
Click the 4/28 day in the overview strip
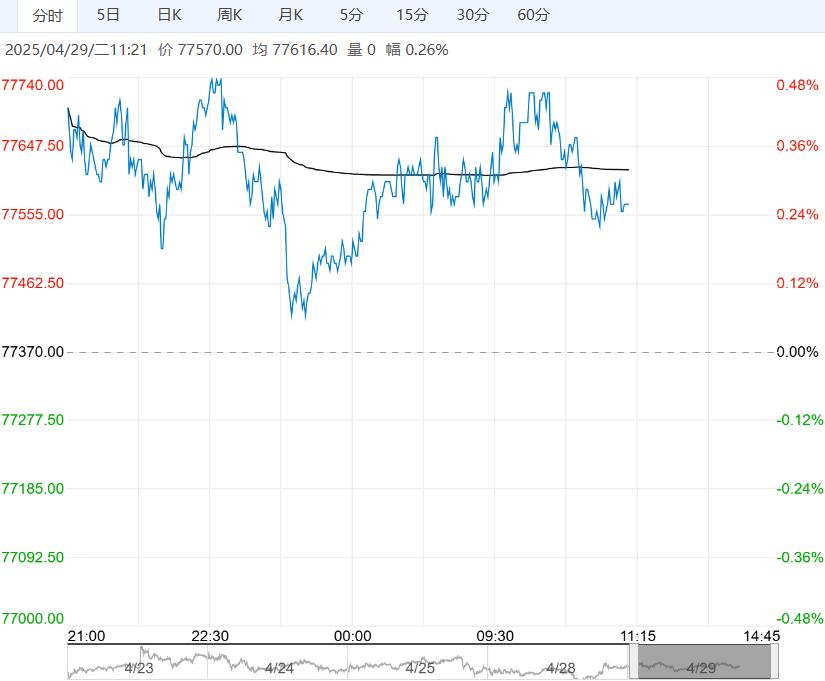[x=562, y=667]
